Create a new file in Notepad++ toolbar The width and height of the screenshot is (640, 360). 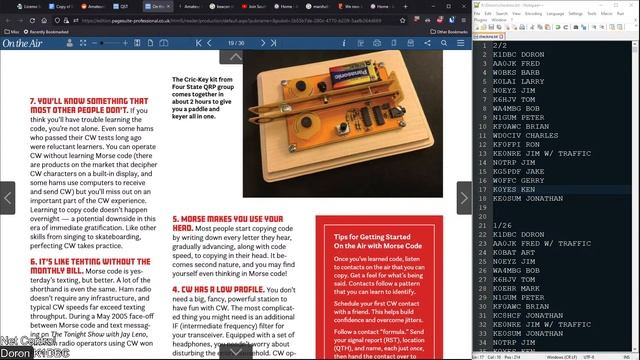click(x=477, y=27)
